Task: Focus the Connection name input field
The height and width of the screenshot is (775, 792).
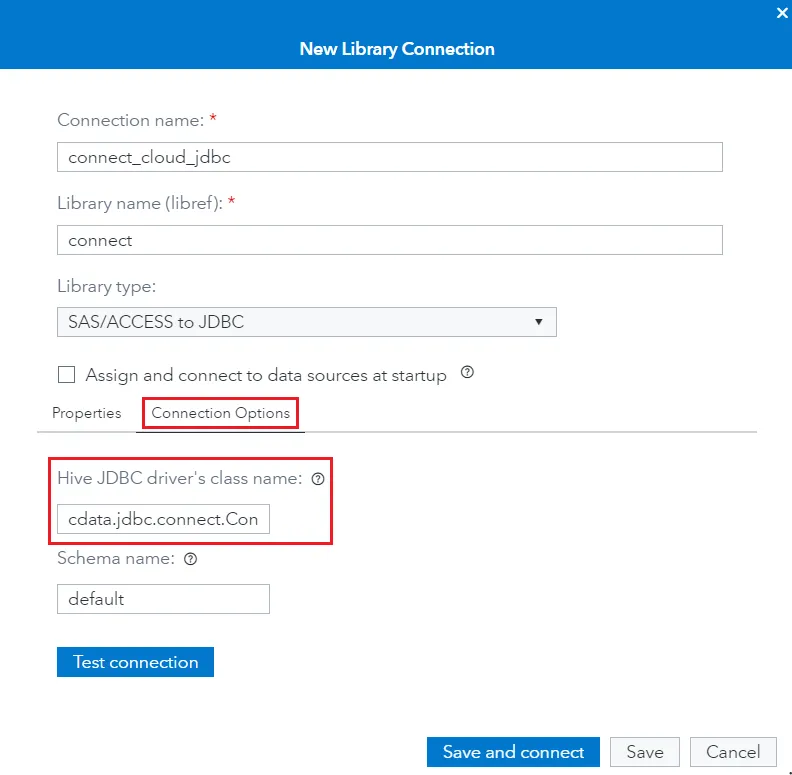Action: coord(389,157)
